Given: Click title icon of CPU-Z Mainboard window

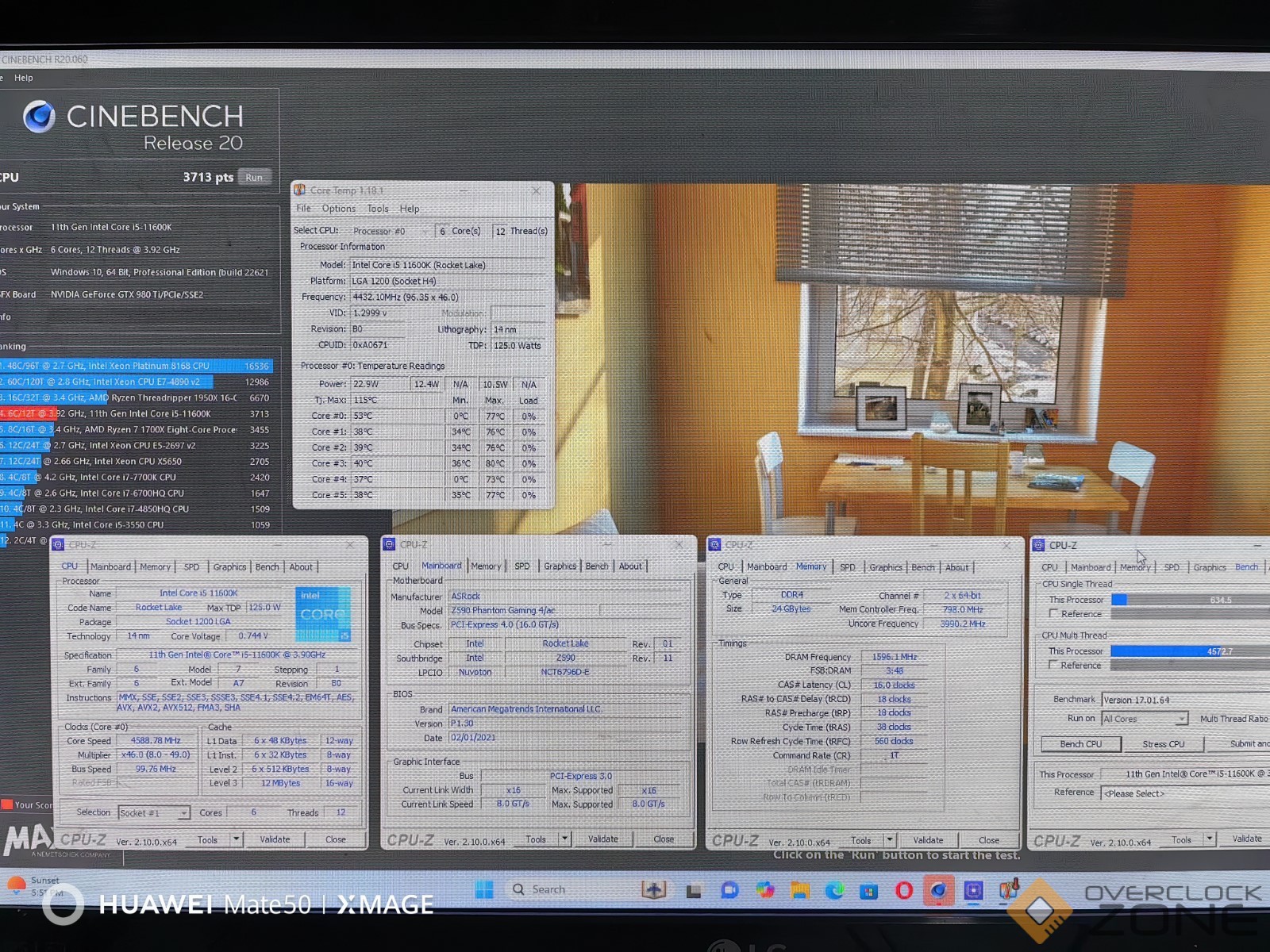Looking at the screenshot, I should 389,544.
